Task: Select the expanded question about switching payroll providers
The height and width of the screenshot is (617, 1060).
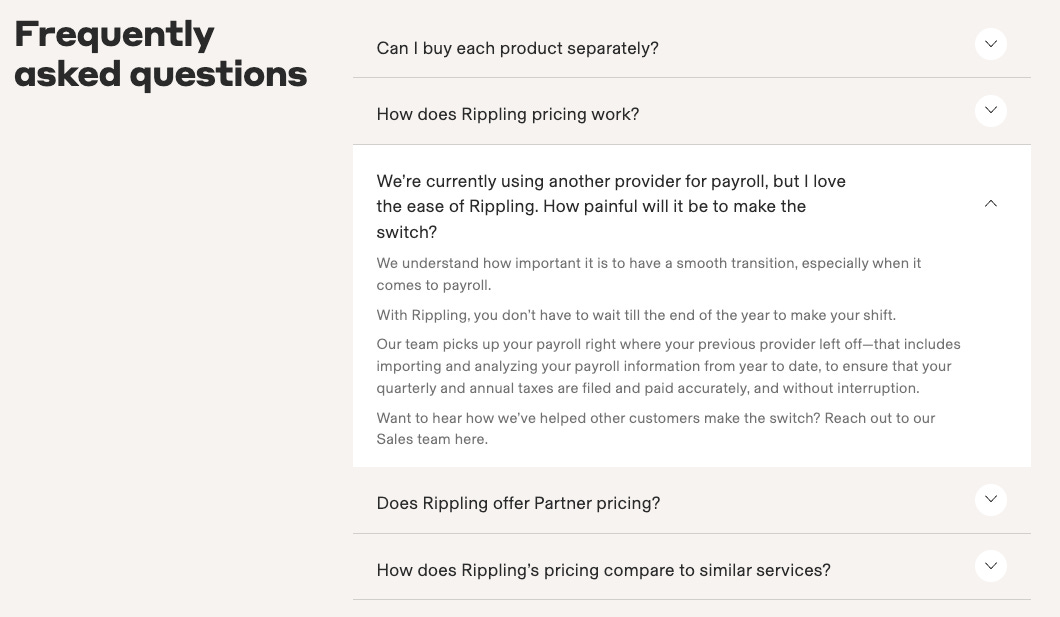Action: coord(610,206)
